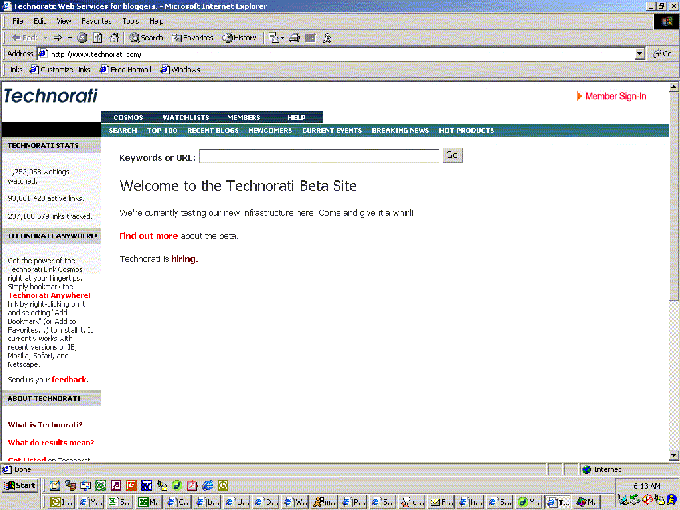Click the Go button beside the address bar

point(662,54)
